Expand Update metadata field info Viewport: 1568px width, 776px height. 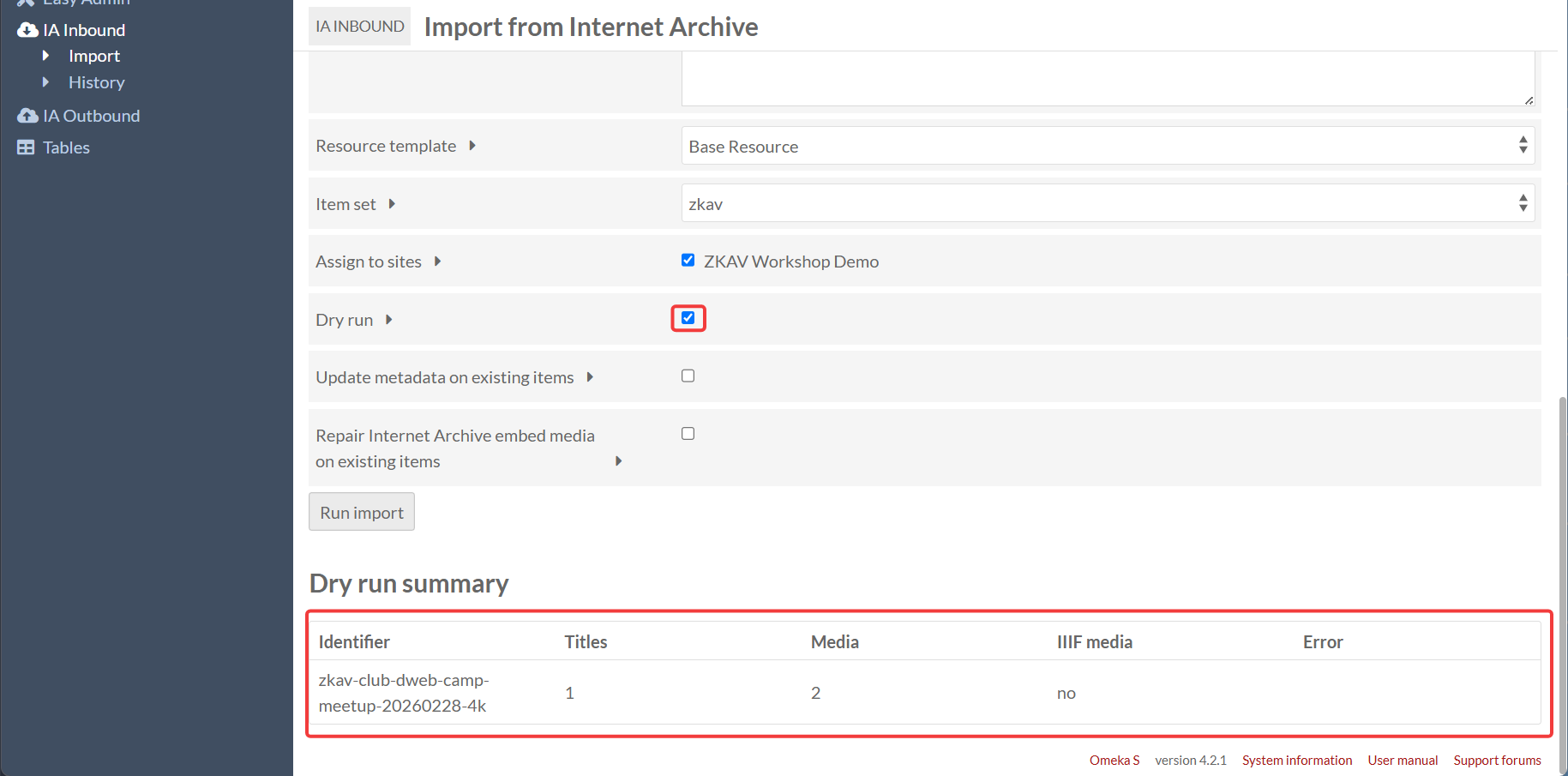tap(590, 377)
